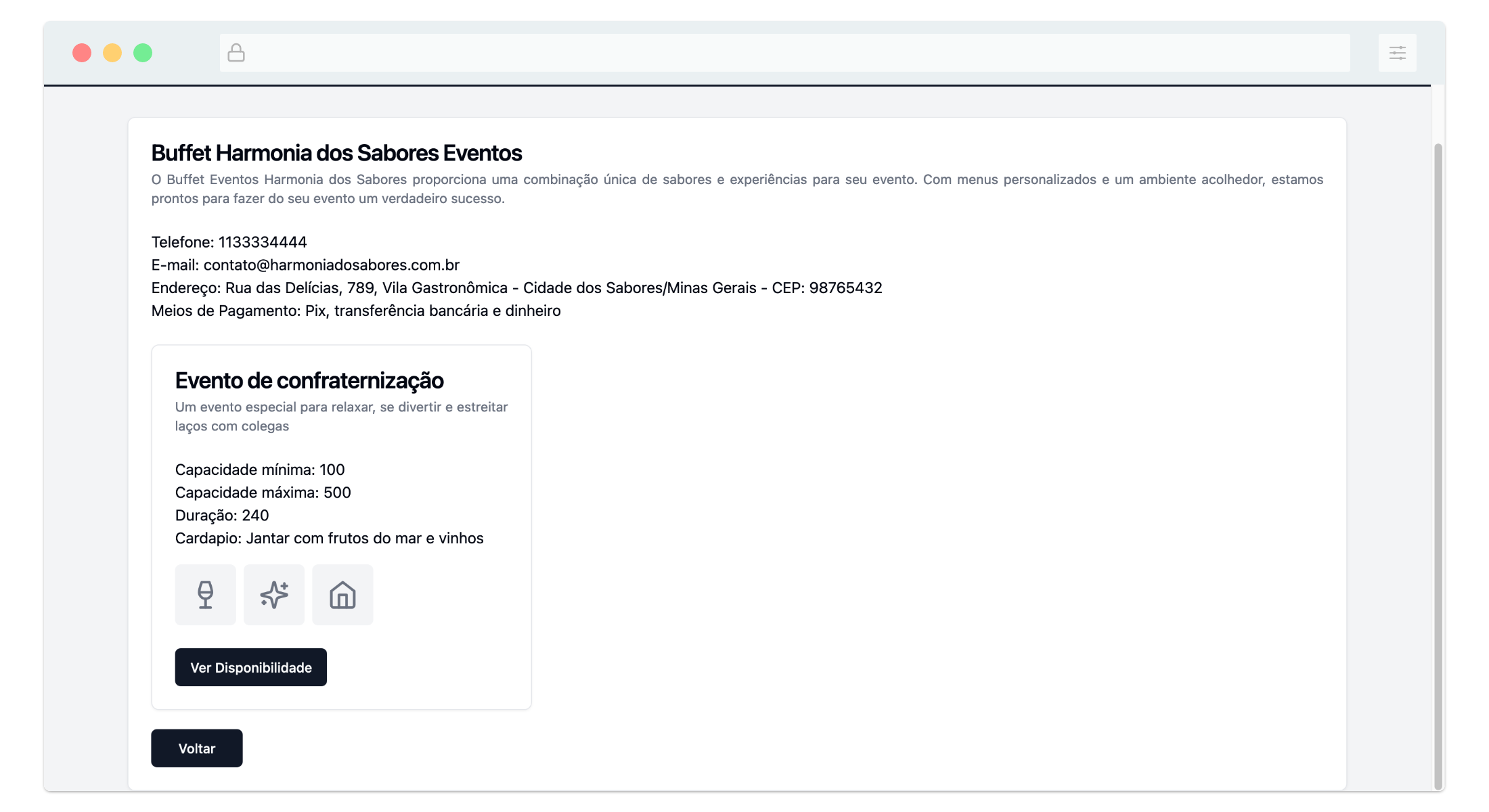Focus the browser address bar field
This screenshot has width=1489, height=812.
pos(785,53)
